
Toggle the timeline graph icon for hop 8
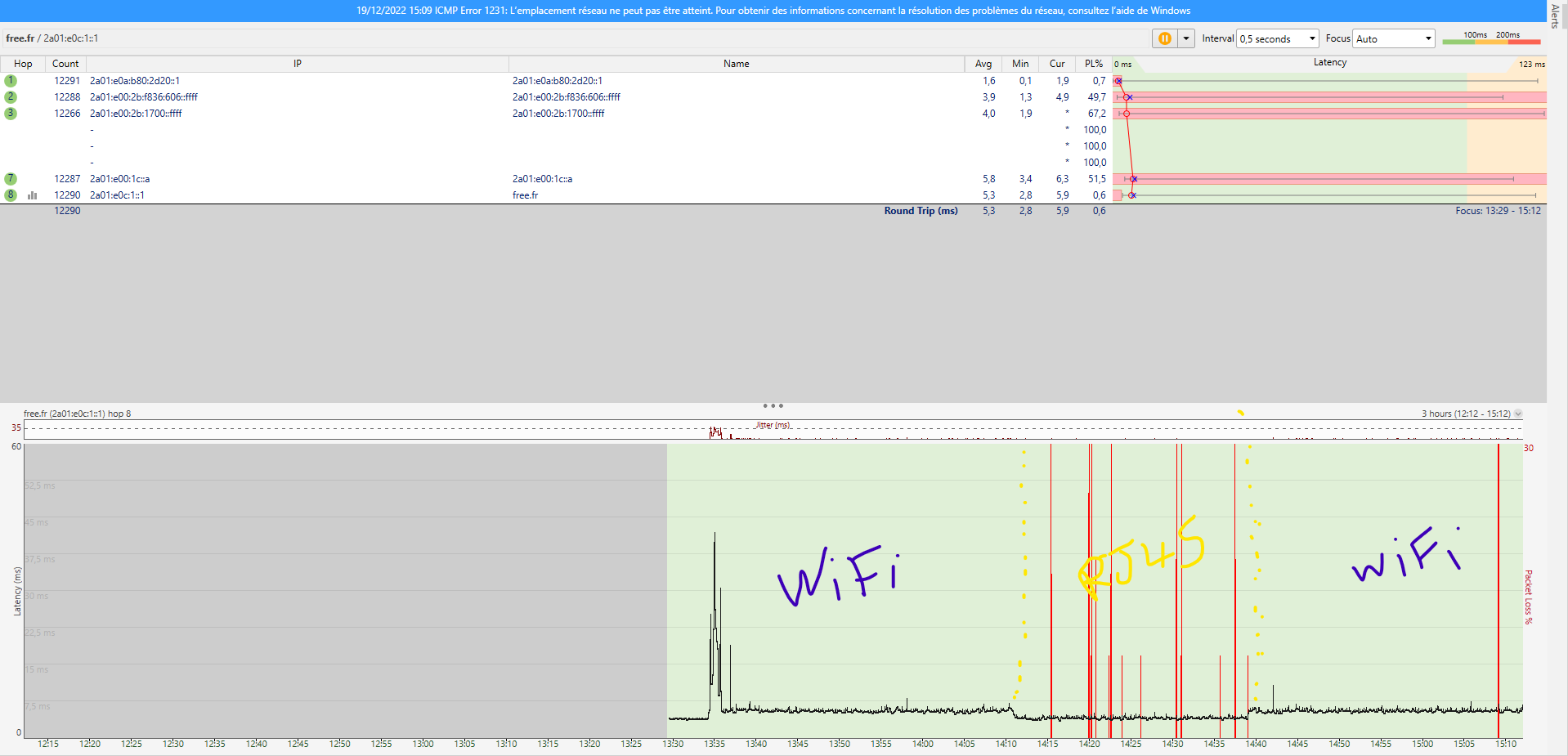click(33, 195)
